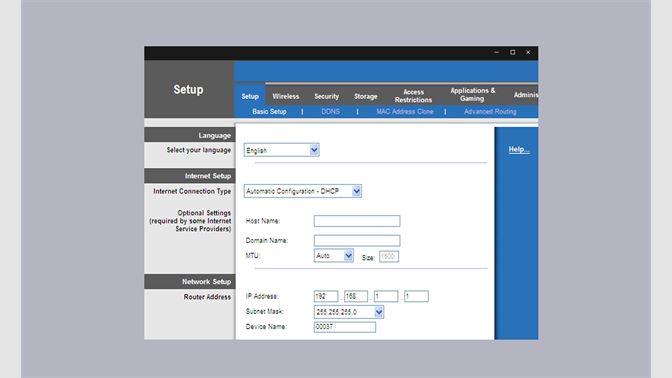Open the English language dropdown
This screenshot has width=672, height=378.
[282, 150]
